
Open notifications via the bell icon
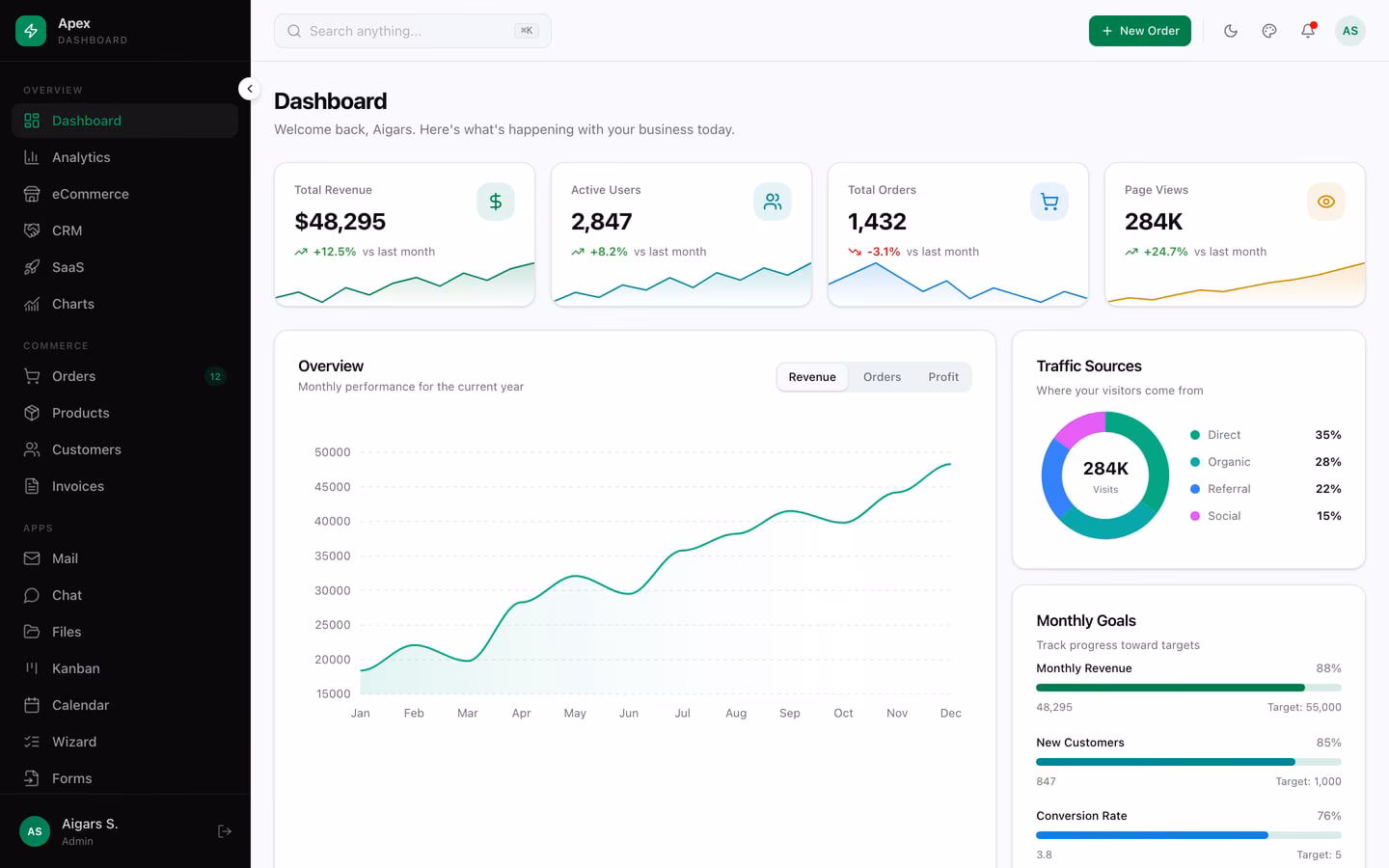click(1308, 31)
